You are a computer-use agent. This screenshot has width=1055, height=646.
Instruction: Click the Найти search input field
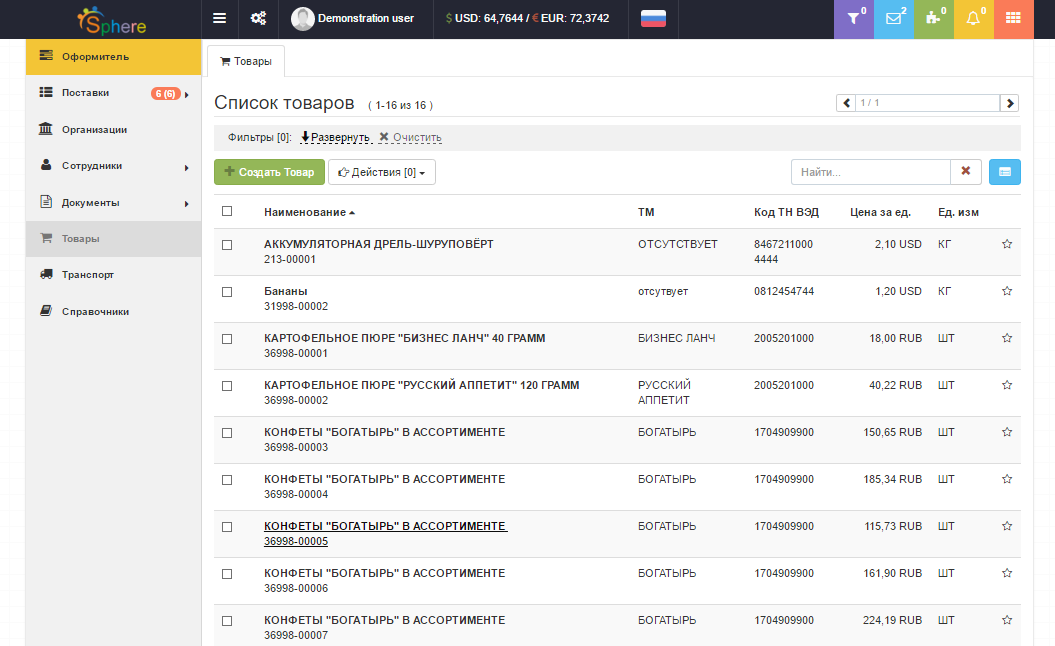point(870,172)
